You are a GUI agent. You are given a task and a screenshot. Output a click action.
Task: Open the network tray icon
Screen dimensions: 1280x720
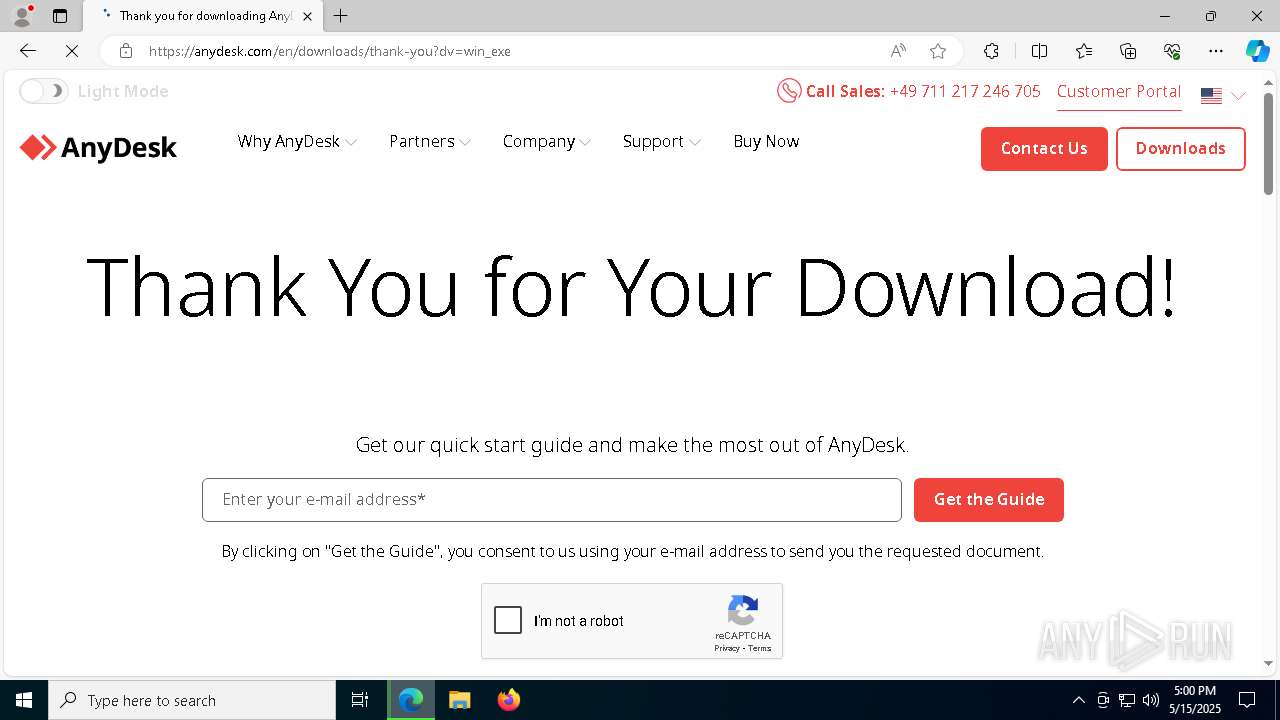click(x=1127, y=700)
